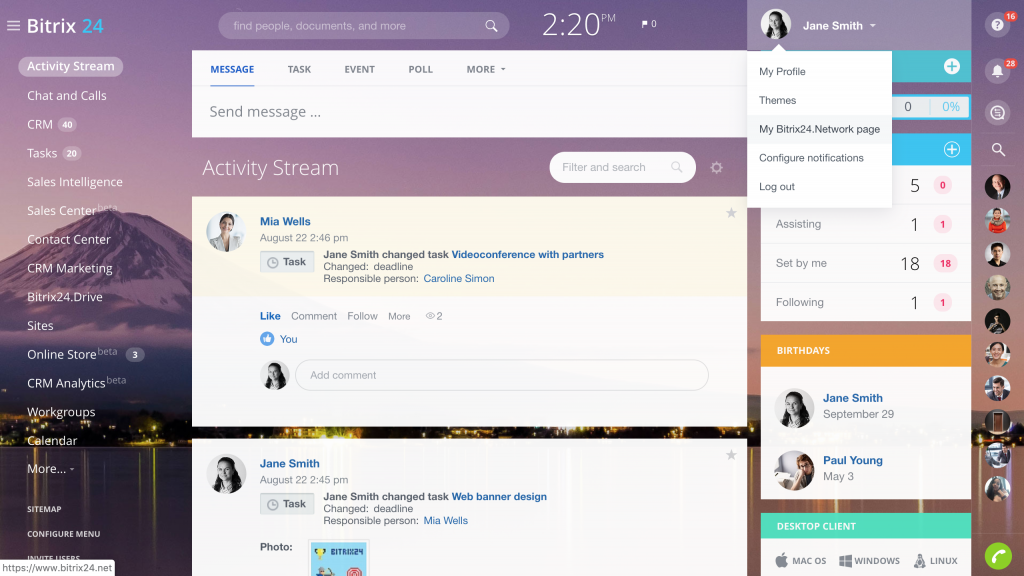The image size is (1024, 576).
Task: Expand the MORE tab dropdown in message composer
Action: [x=485, y=69]
